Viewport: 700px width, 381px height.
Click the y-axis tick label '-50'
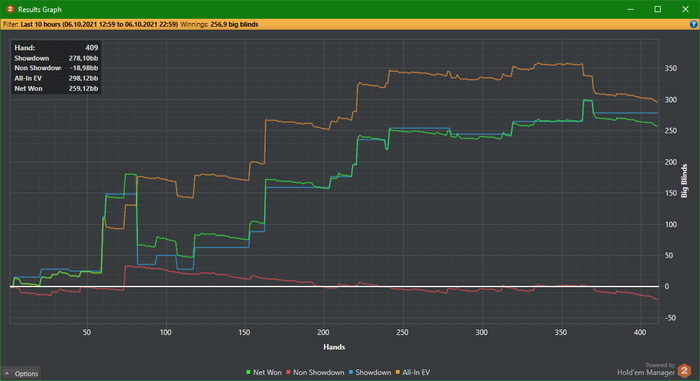click(x=670, y=318)
